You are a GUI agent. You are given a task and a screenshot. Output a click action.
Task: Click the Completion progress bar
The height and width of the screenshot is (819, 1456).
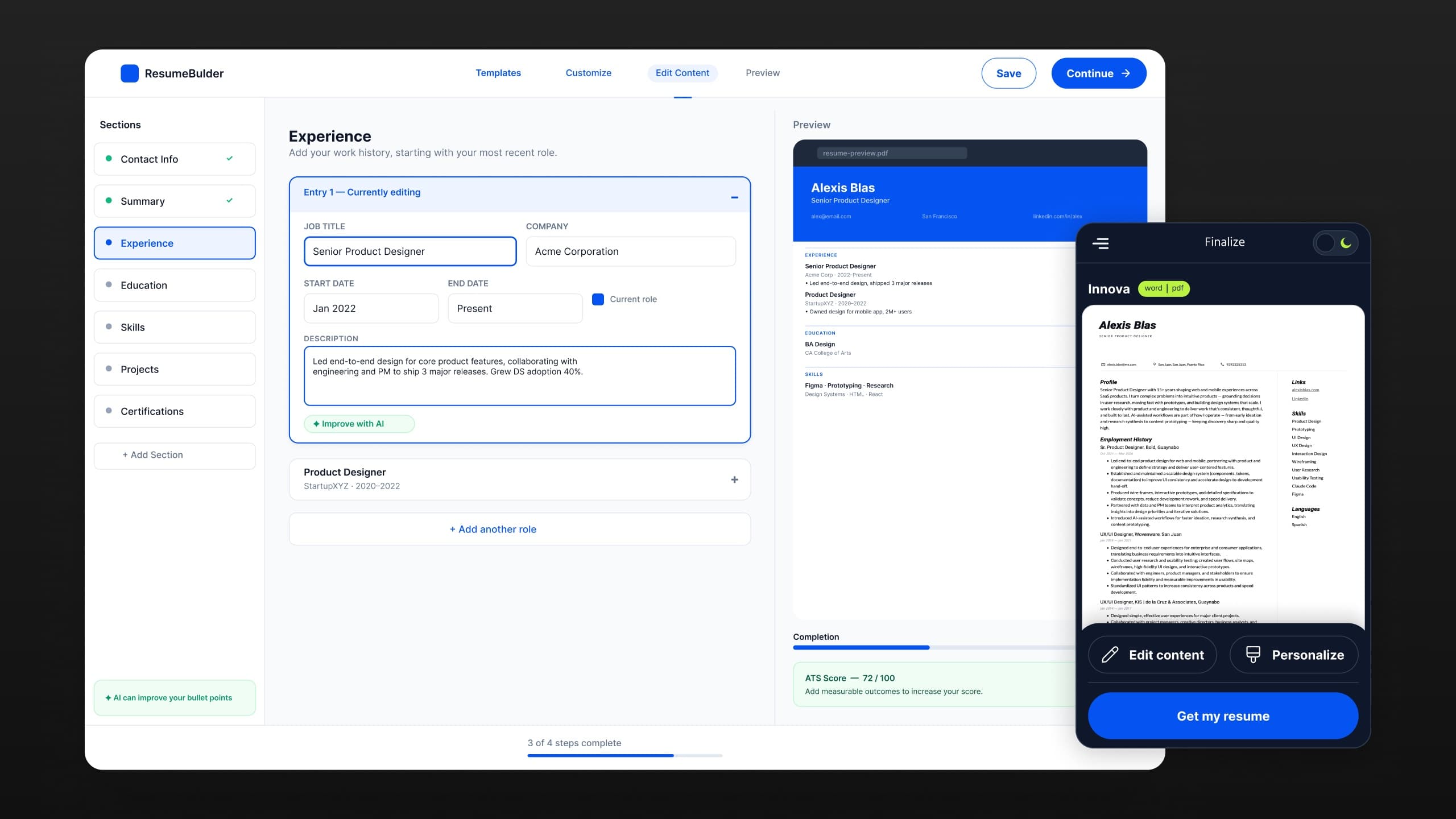(935, 647)
